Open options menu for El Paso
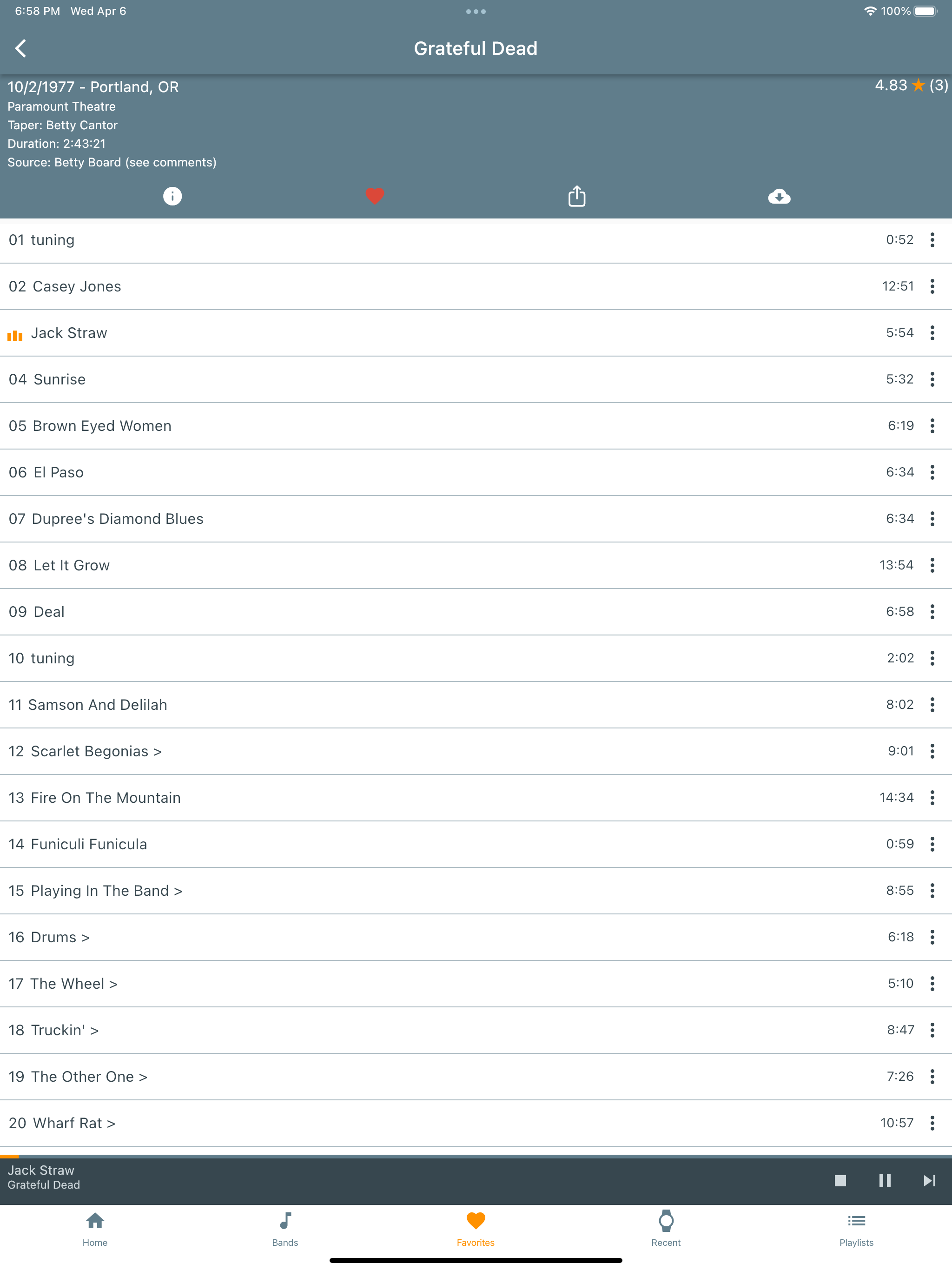 (932, 472)
